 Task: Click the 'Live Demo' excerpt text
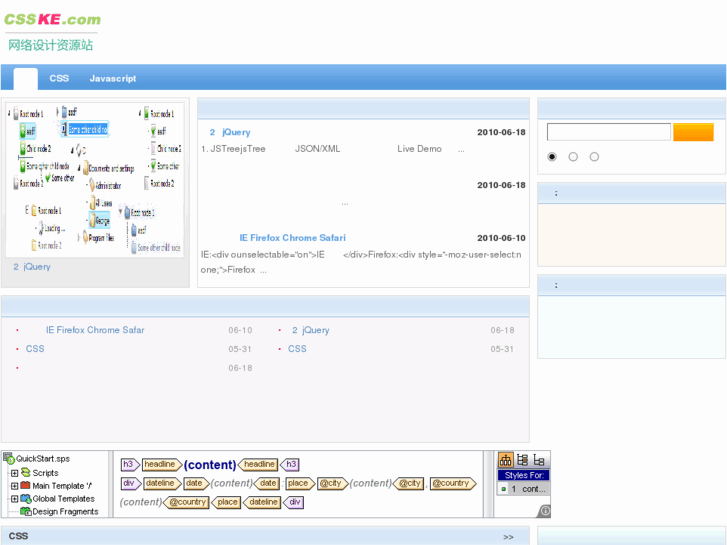[419, 149]
